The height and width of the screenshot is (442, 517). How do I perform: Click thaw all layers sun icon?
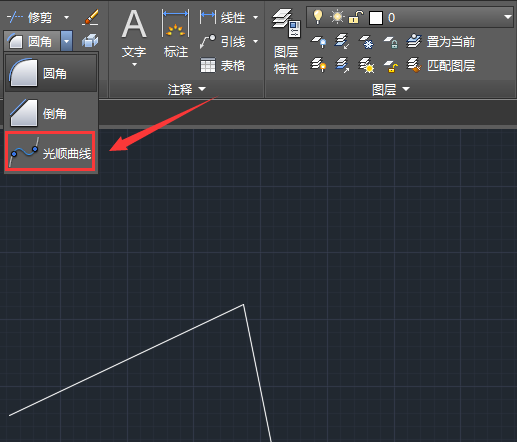click(366, 65)
